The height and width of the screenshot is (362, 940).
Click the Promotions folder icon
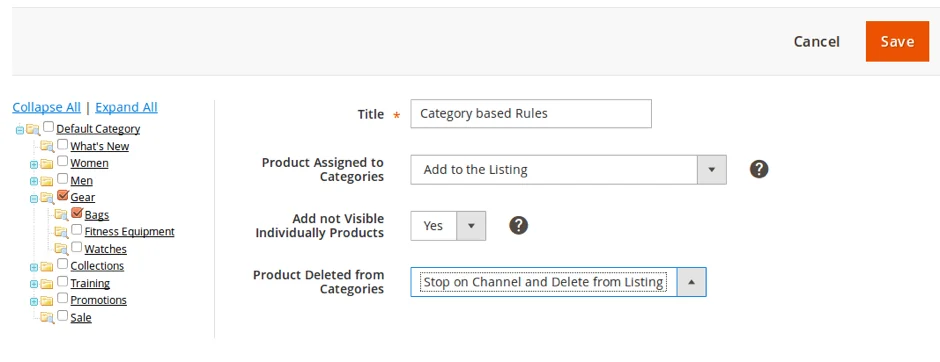pos(47,300)
